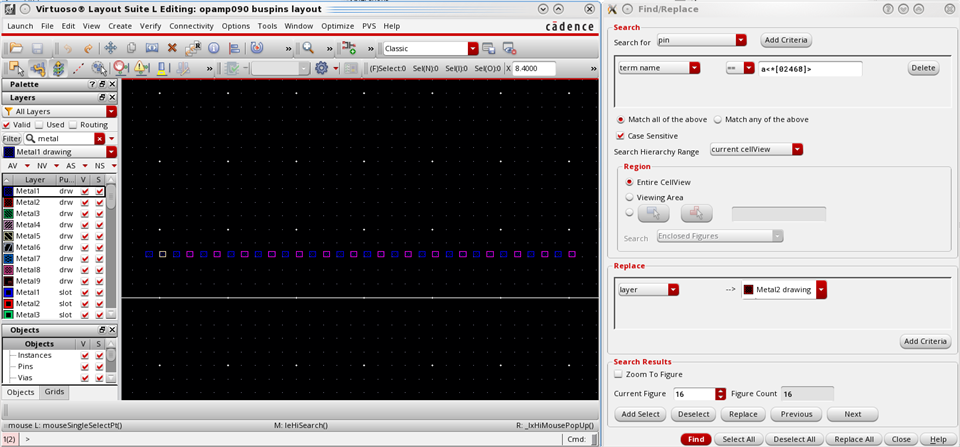The height and width of the screenshot is (447, 960).
Task: Click the Add Select button
Action: (x=640, y=414)
